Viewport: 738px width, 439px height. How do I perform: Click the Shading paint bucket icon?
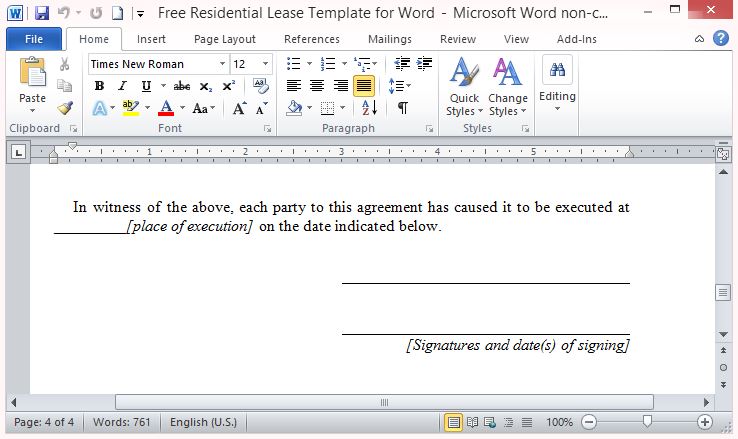coord(295,108)
